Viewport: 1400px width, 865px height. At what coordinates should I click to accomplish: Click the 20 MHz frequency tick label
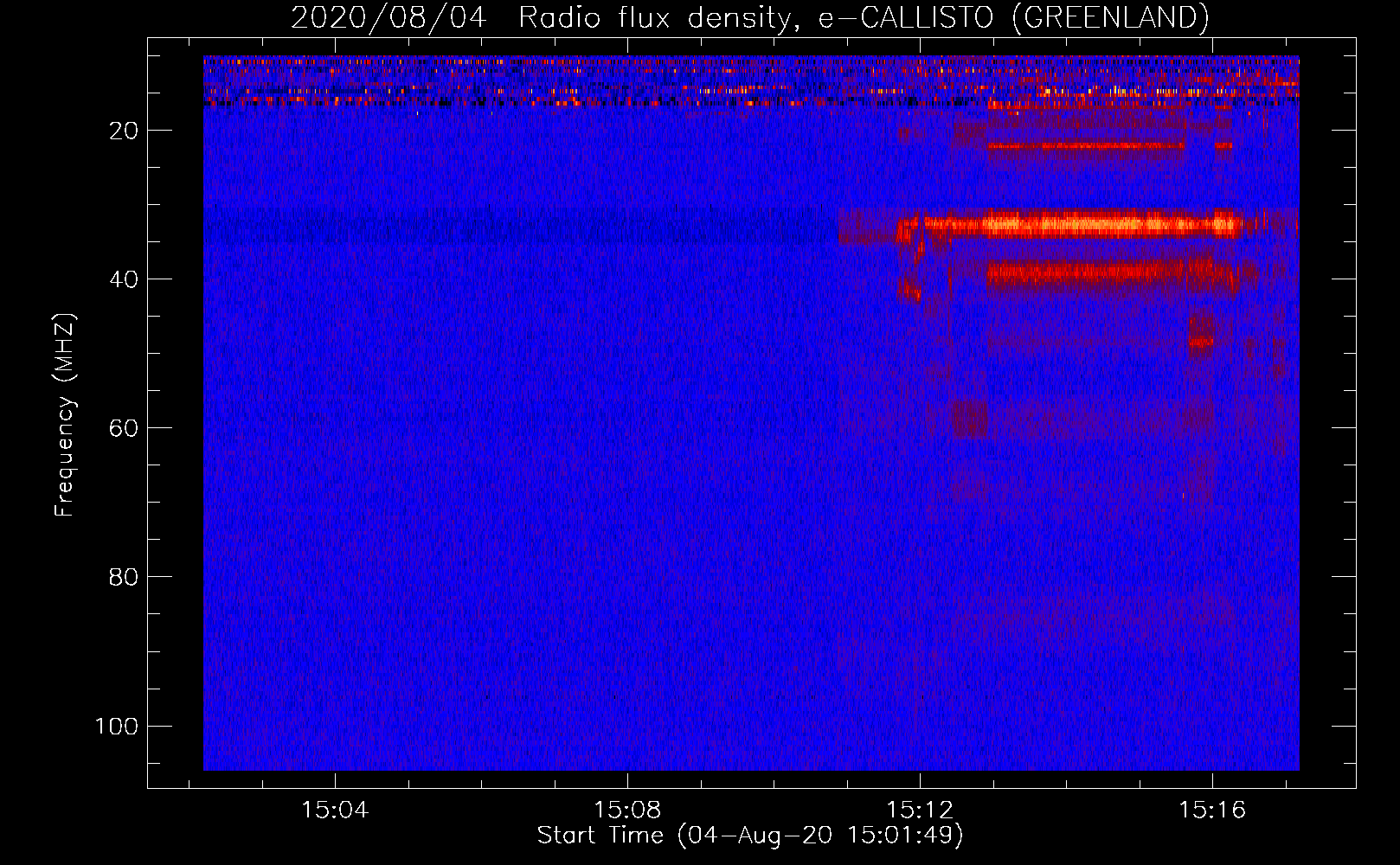pyautogui.click(x=124, y=131)
